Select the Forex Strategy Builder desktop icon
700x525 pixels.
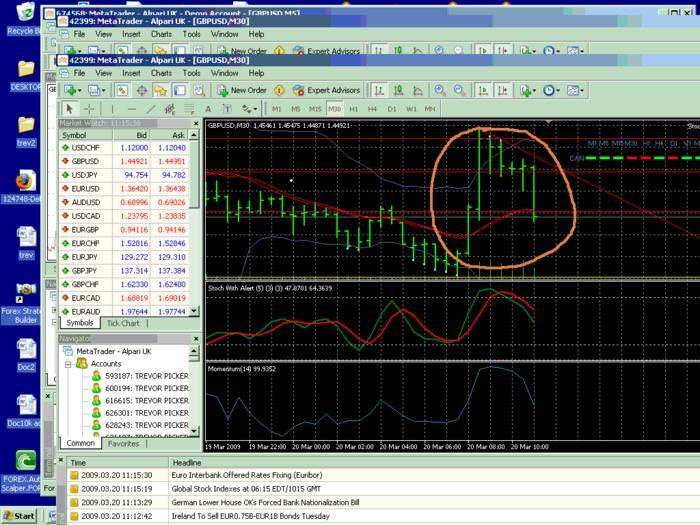tap(25, 290)
